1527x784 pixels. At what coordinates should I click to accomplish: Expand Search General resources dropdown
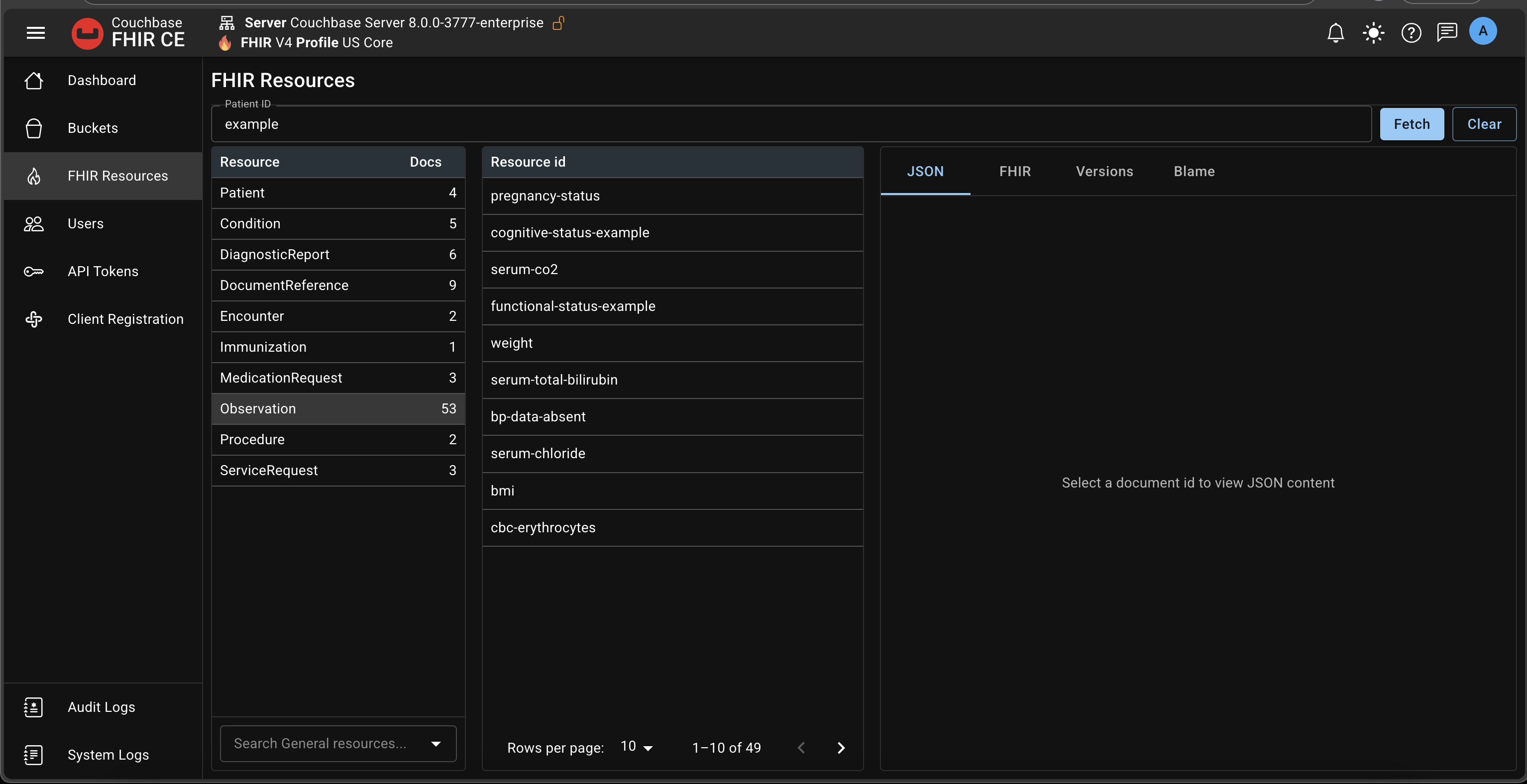[x=436, y=744]
